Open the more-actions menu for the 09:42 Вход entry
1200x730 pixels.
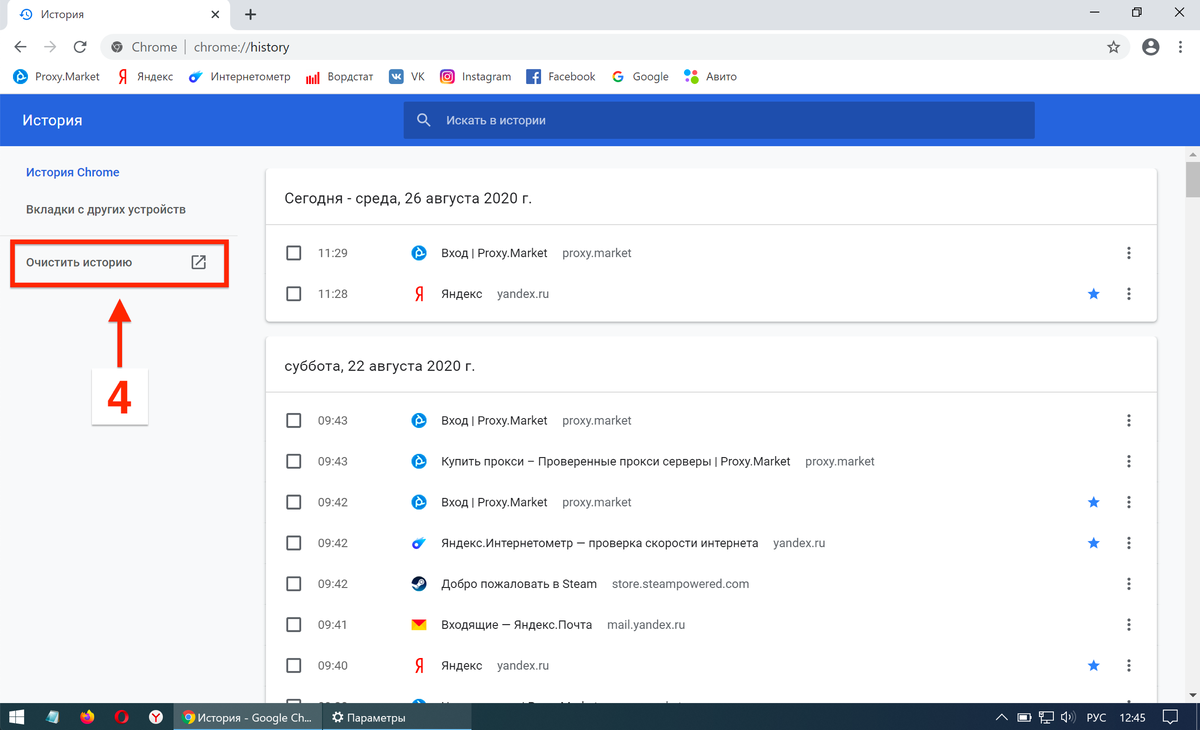1128,502
